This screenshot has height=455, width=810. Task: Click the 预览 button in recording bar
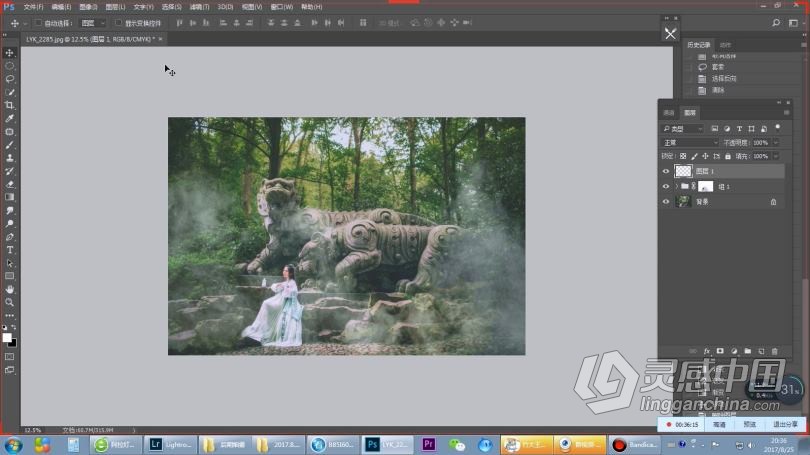[750, 425]
